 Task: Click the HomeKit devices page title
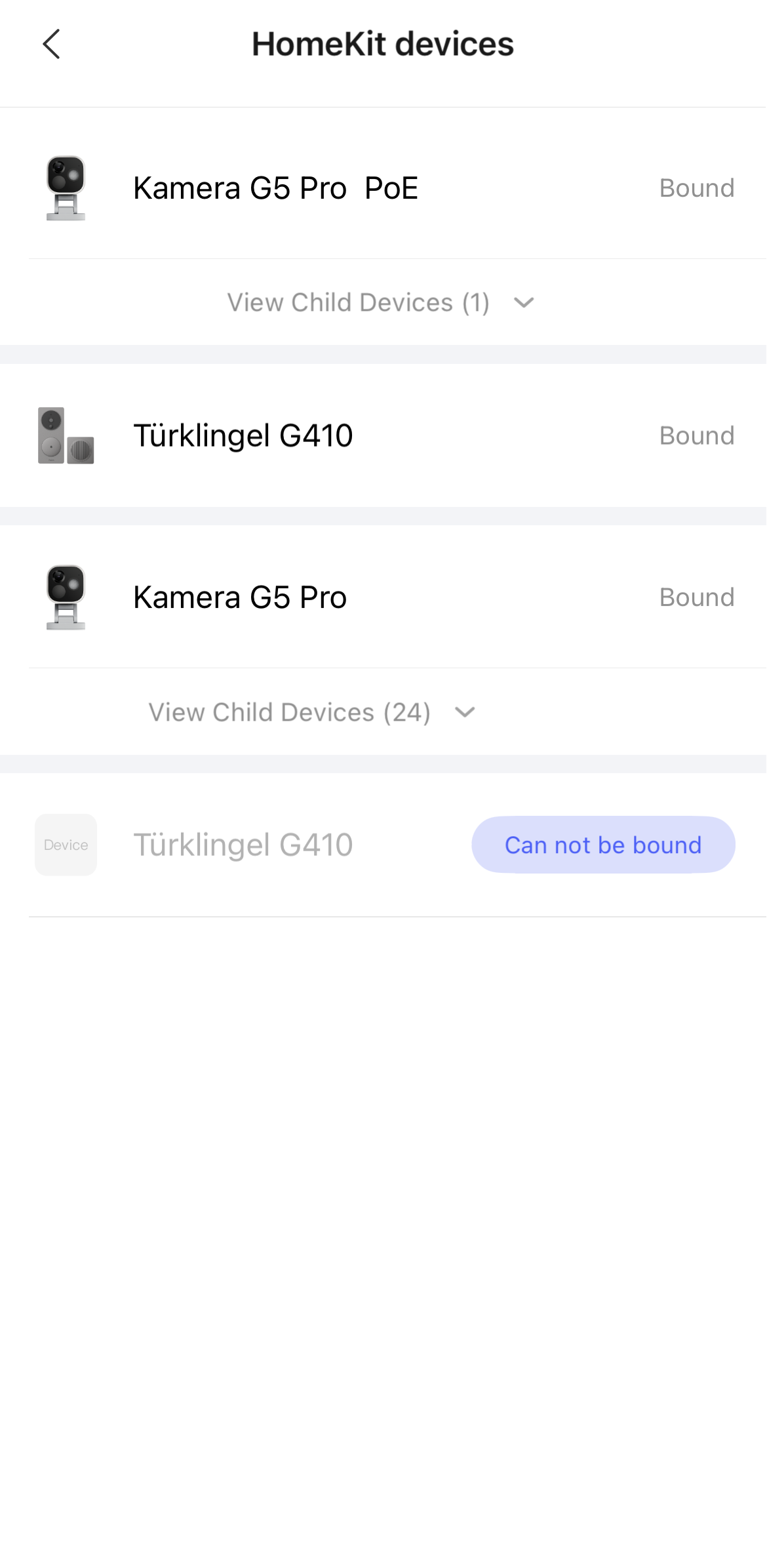[x=383, y=44]
